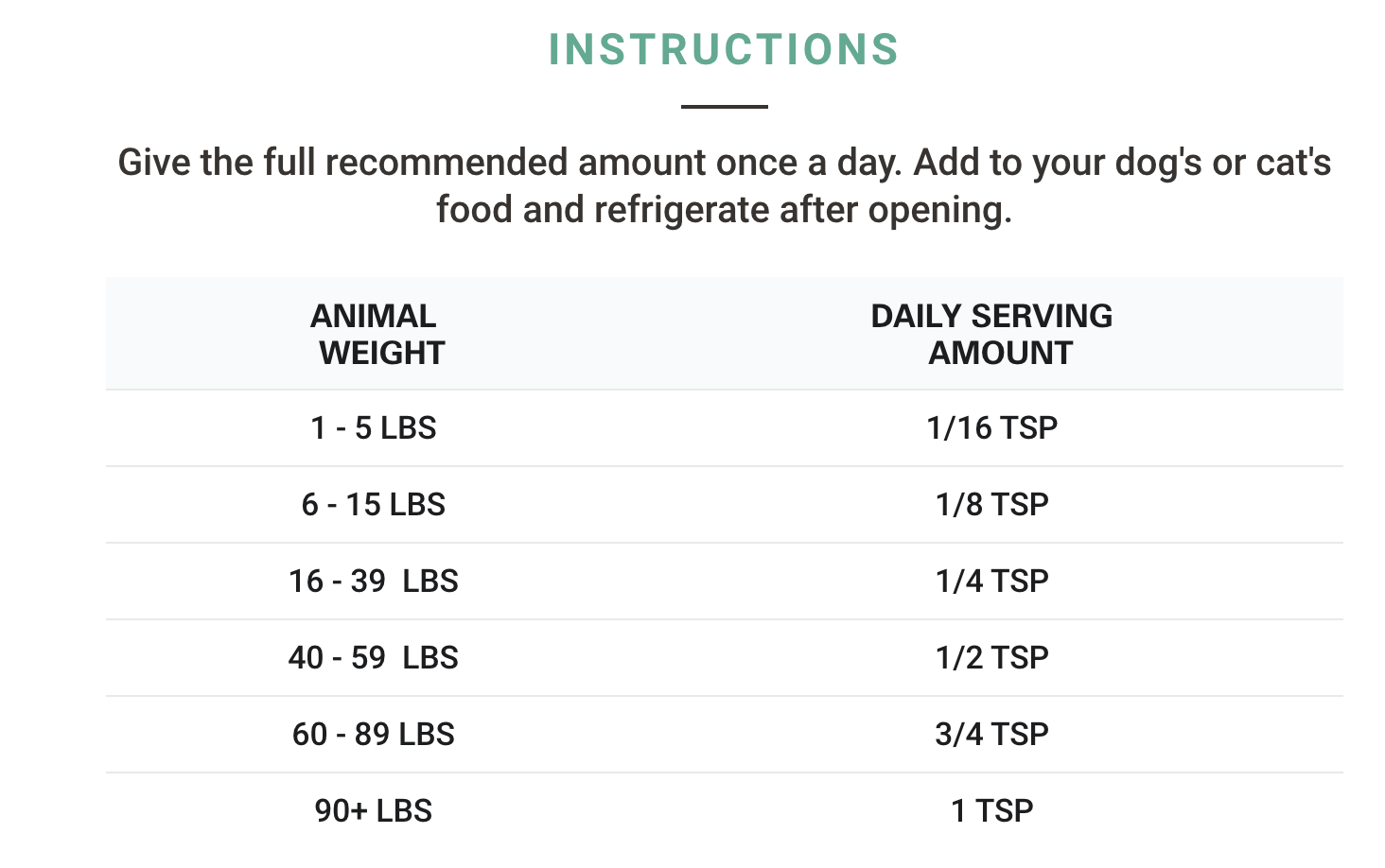
Task: Click the '1/16 TSP' serving amount
Action: pyautogui.click(x=992, y=428)
